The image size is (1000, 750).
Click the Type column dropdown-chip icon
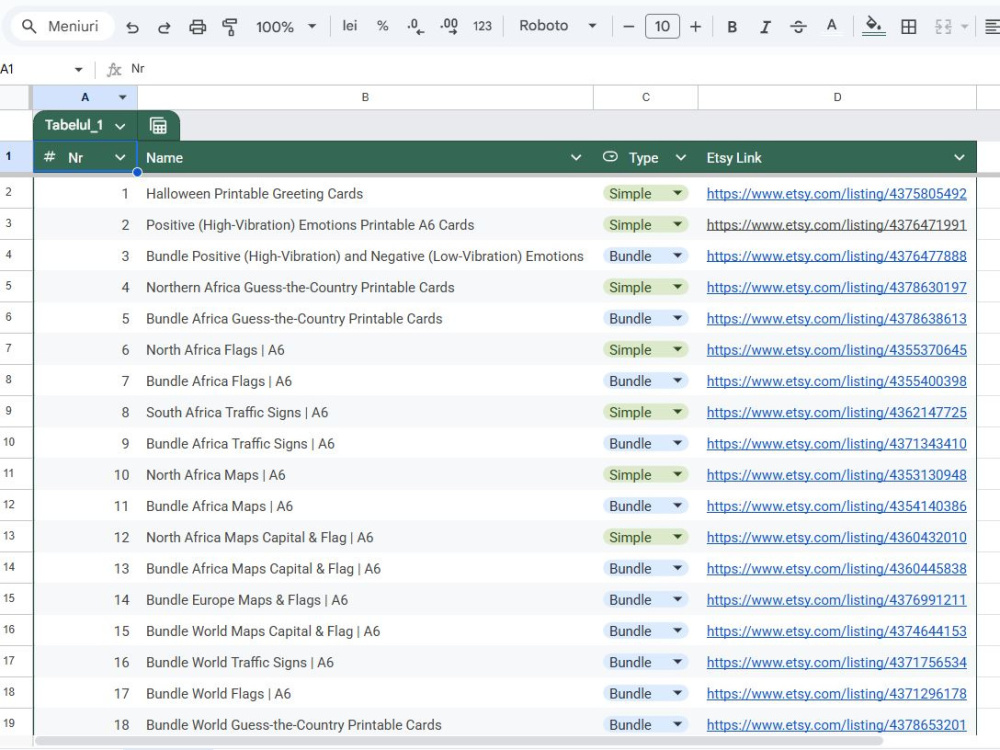(610, 157)
